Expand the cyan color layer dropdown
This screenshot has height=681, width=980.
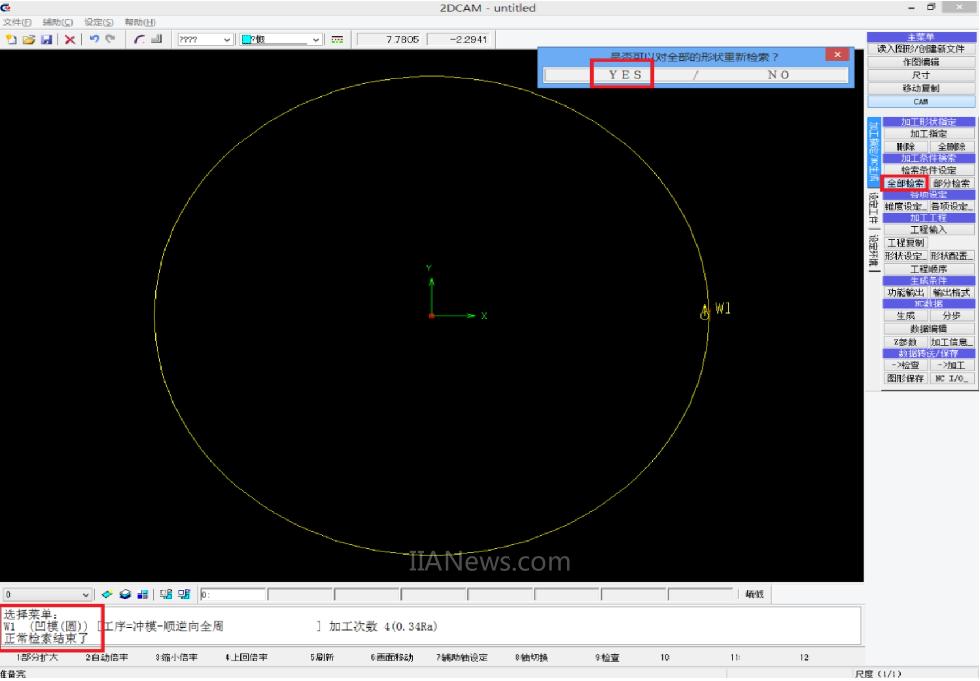point(317,39)
